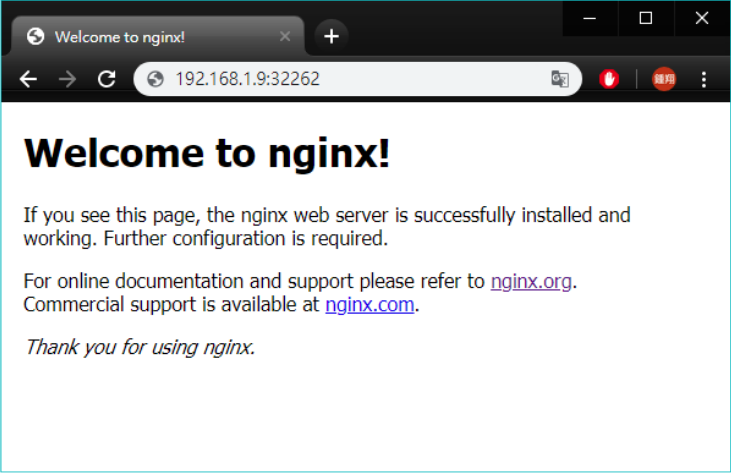731x473 pixels.
Task: Maximize the browser window
Action: [x=646, y=18]
